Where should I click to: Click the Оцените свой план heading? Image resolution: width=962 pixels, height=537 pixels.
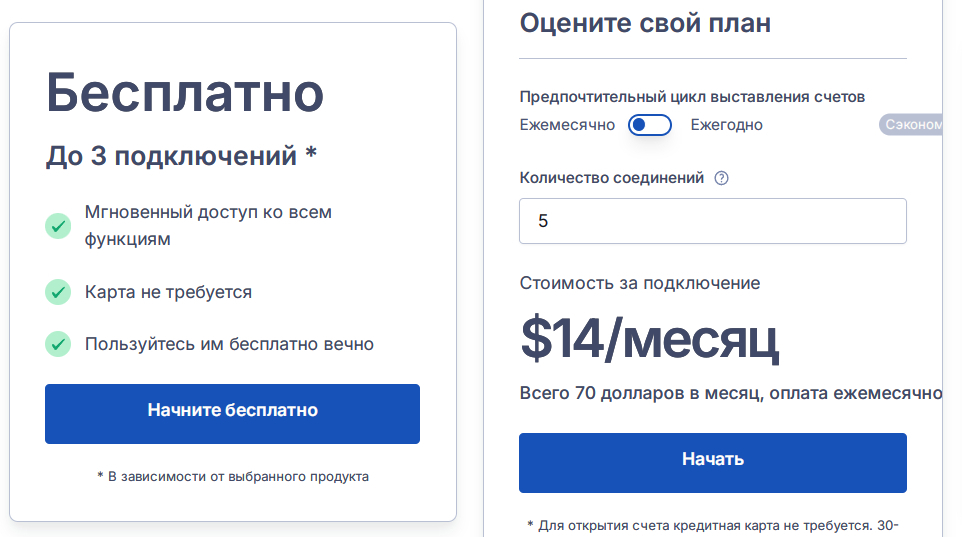645,23
